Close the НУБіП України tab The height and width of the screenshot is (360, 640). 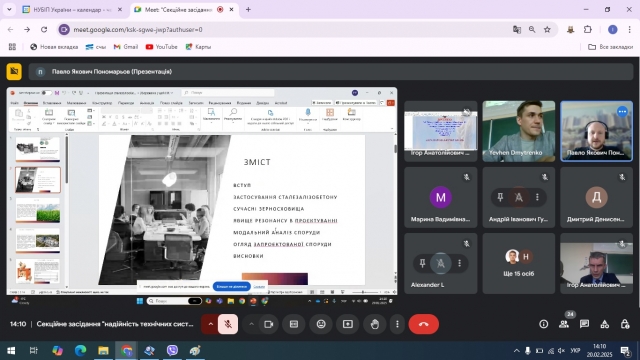pos(120,9)
